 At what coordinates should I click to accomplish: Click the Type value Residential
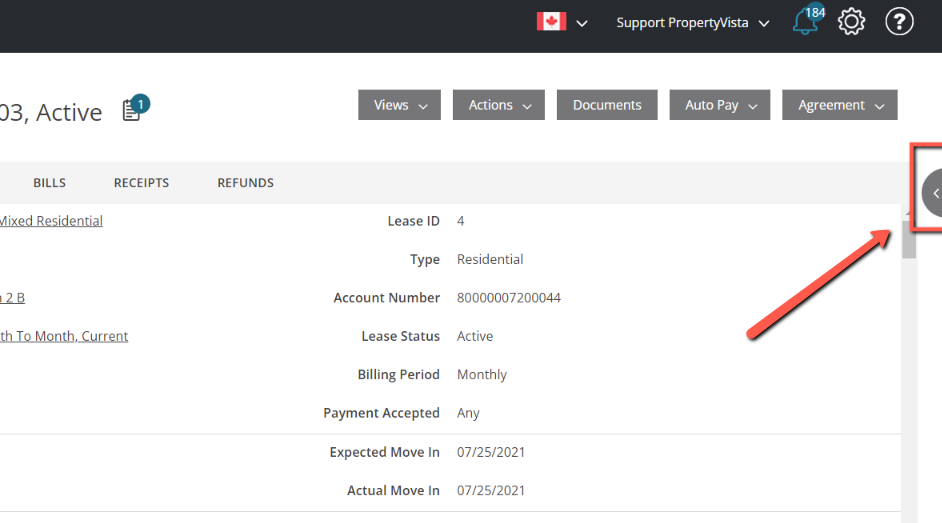[x=490, y=259]
